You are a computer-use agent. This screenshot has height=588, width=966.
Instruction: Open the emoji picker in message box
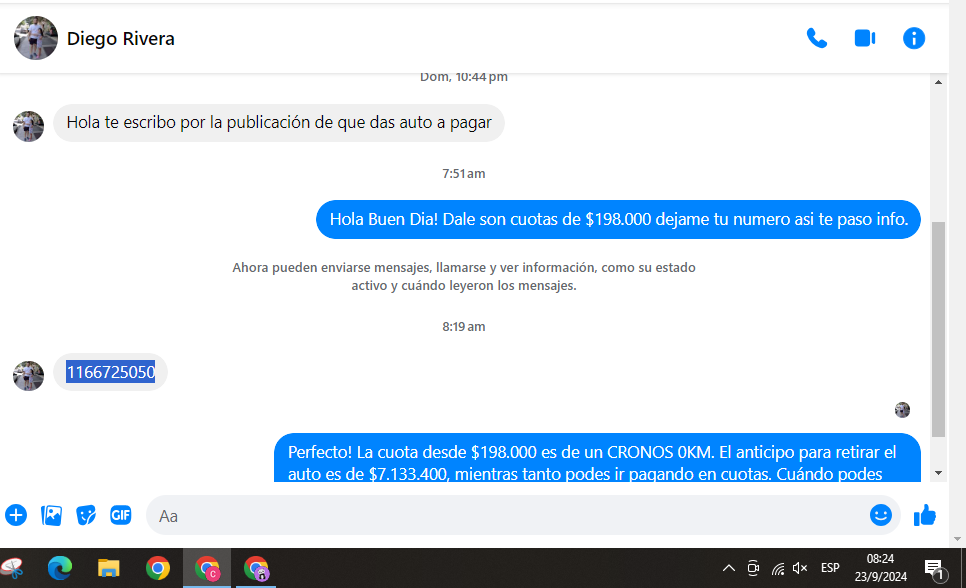tap(880, 515)
